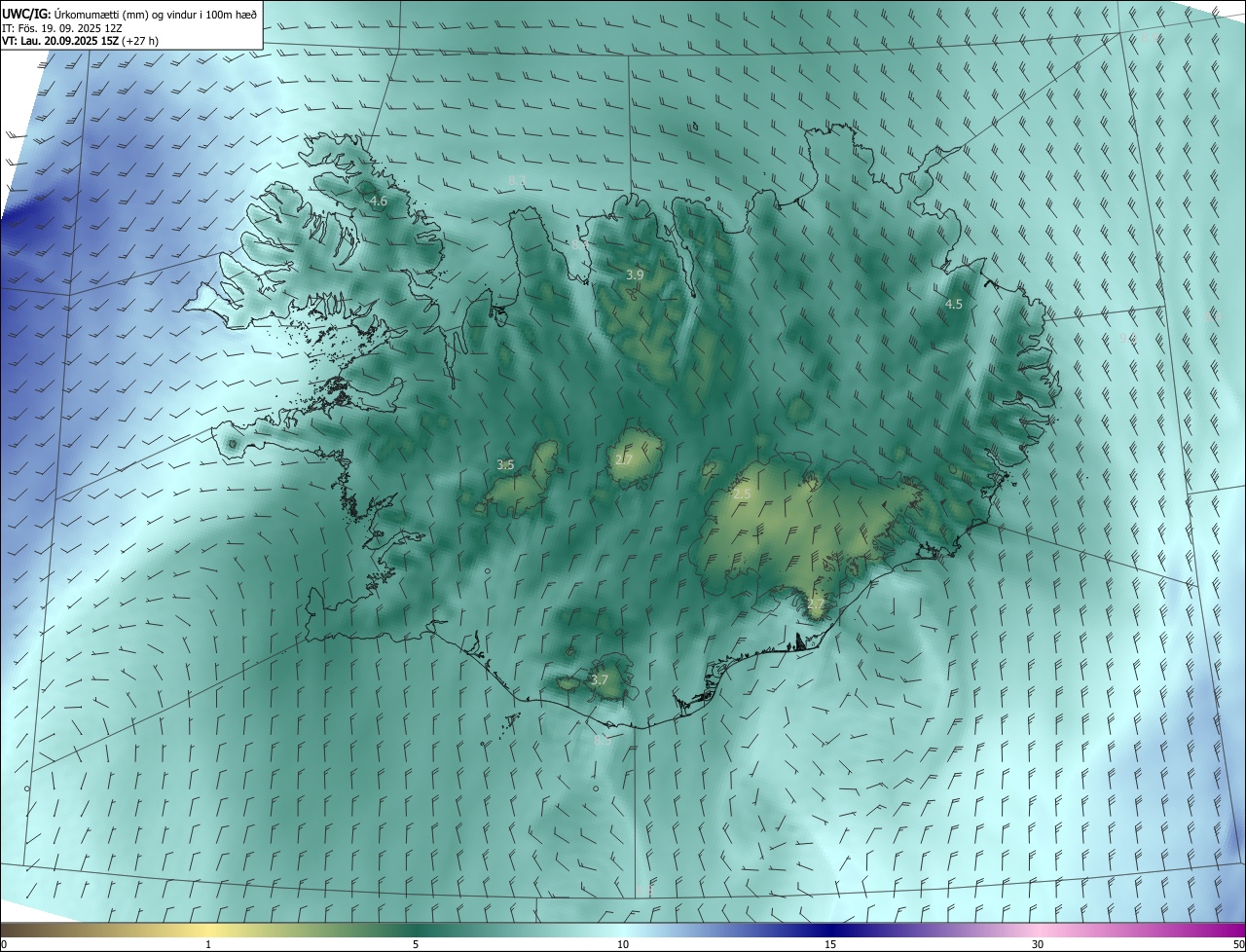Click the 3.5 value label on the map
The image size is (1246, 952).
click(505, 465)
